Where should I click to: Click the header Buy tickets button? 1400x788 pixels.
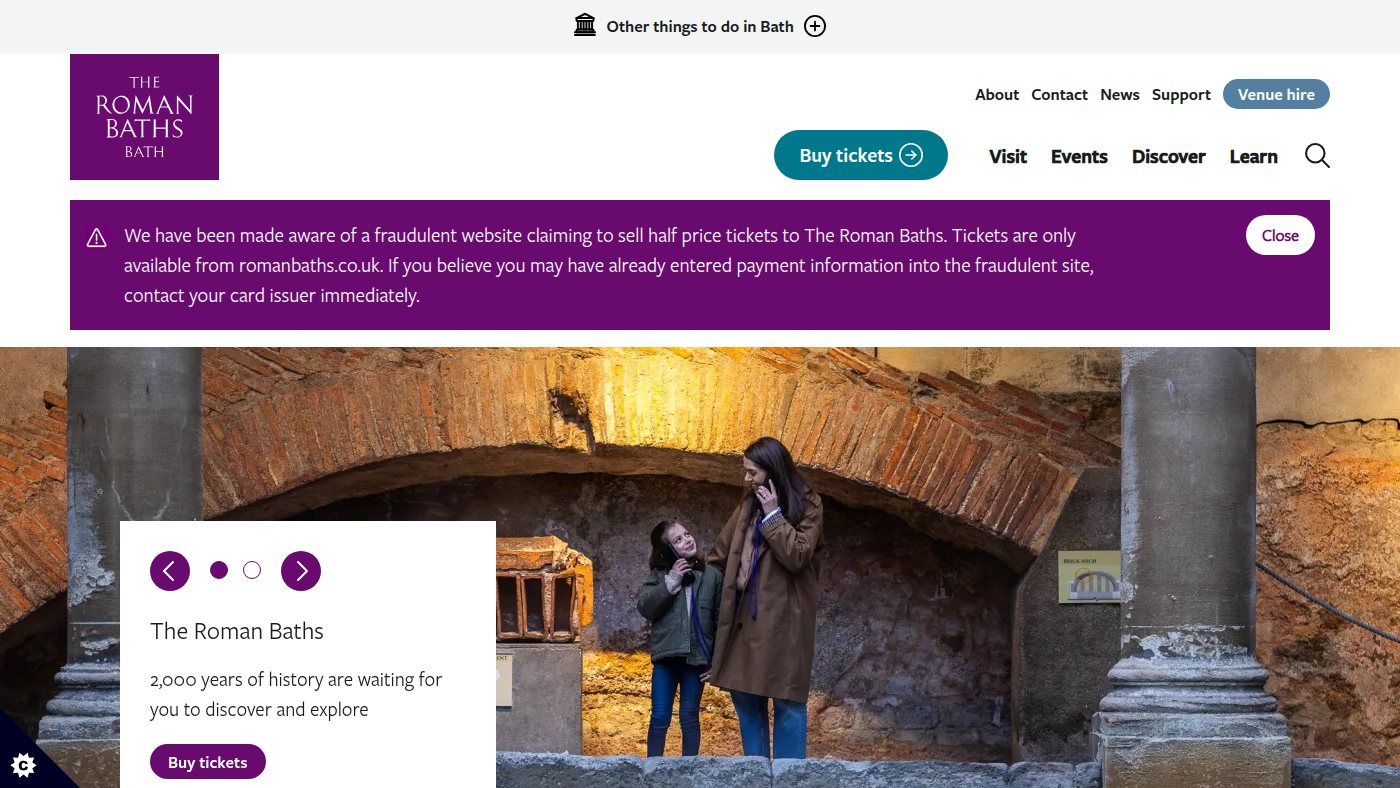pyautogui.click(x=861, y=155)
